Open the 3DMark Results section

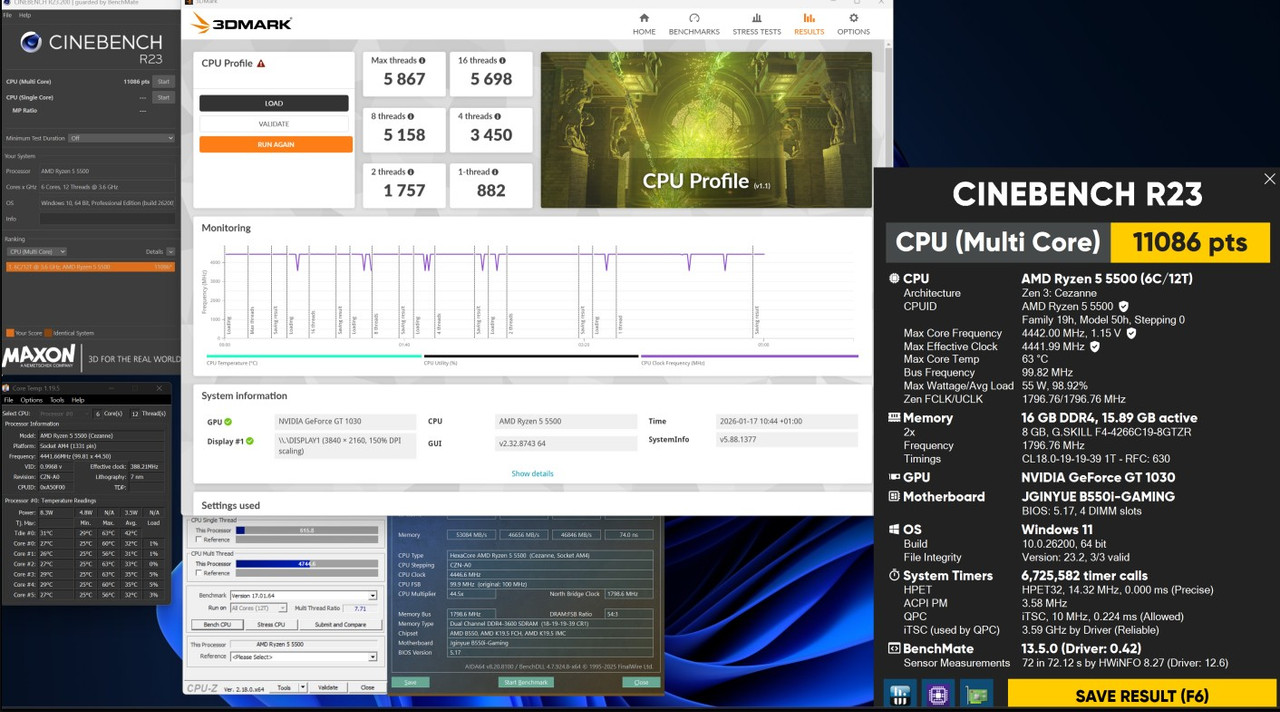(809, 24)
